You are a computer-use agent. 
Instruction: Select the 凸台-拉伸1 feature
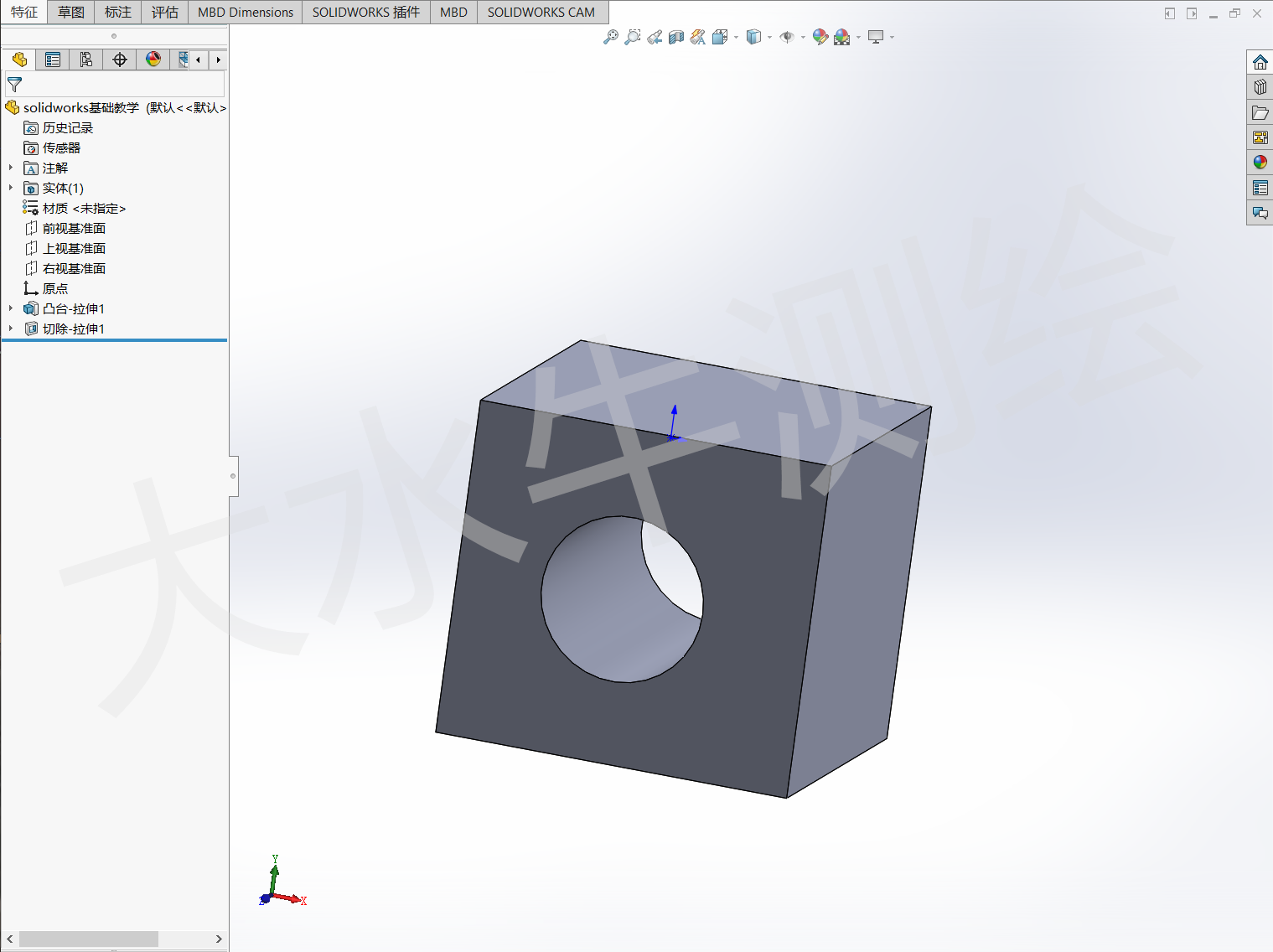coord(74,308)
